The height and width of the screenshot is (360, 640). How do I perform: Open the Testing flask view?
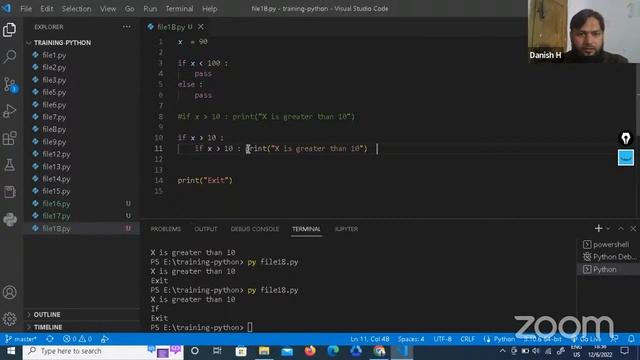click(x=9, y=165)
